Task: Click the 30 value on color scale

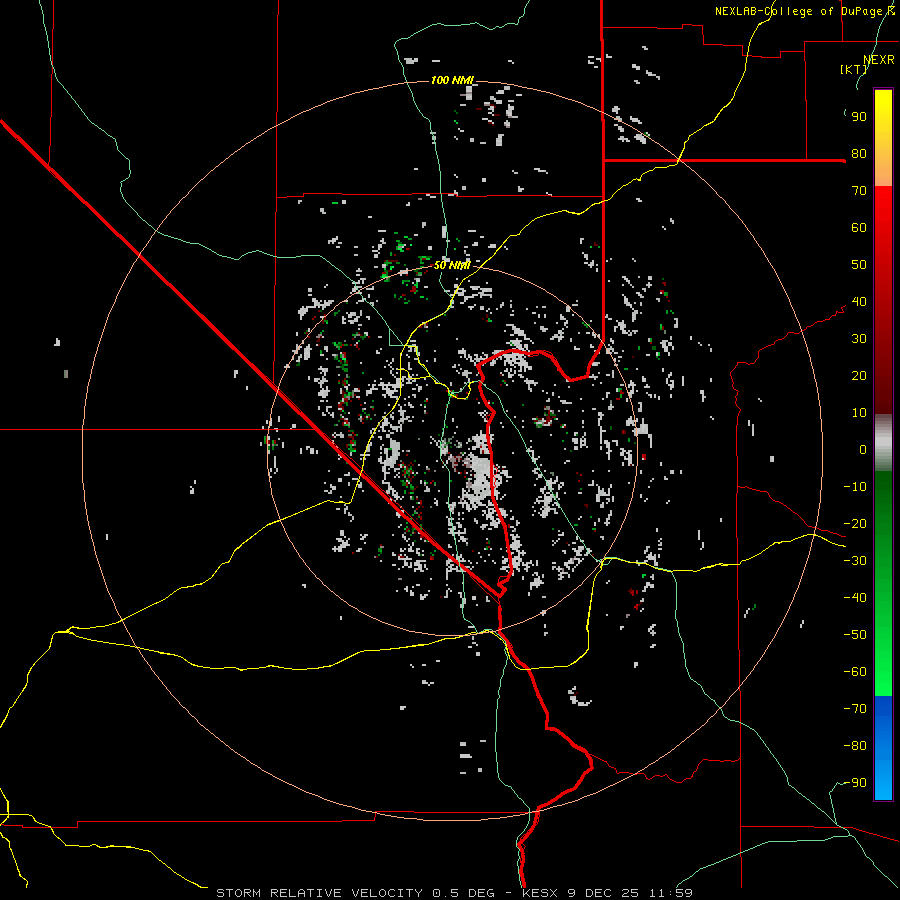Action: [859, 339]
